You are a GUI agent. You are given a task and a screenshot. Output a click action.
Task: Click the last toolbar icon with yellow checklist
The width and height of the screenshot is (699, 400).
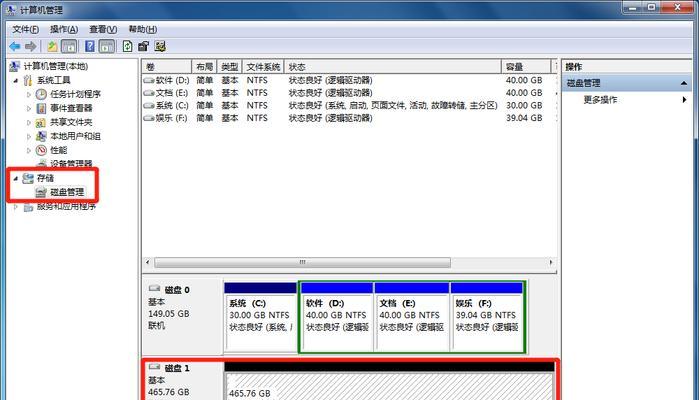pos(160,46)
